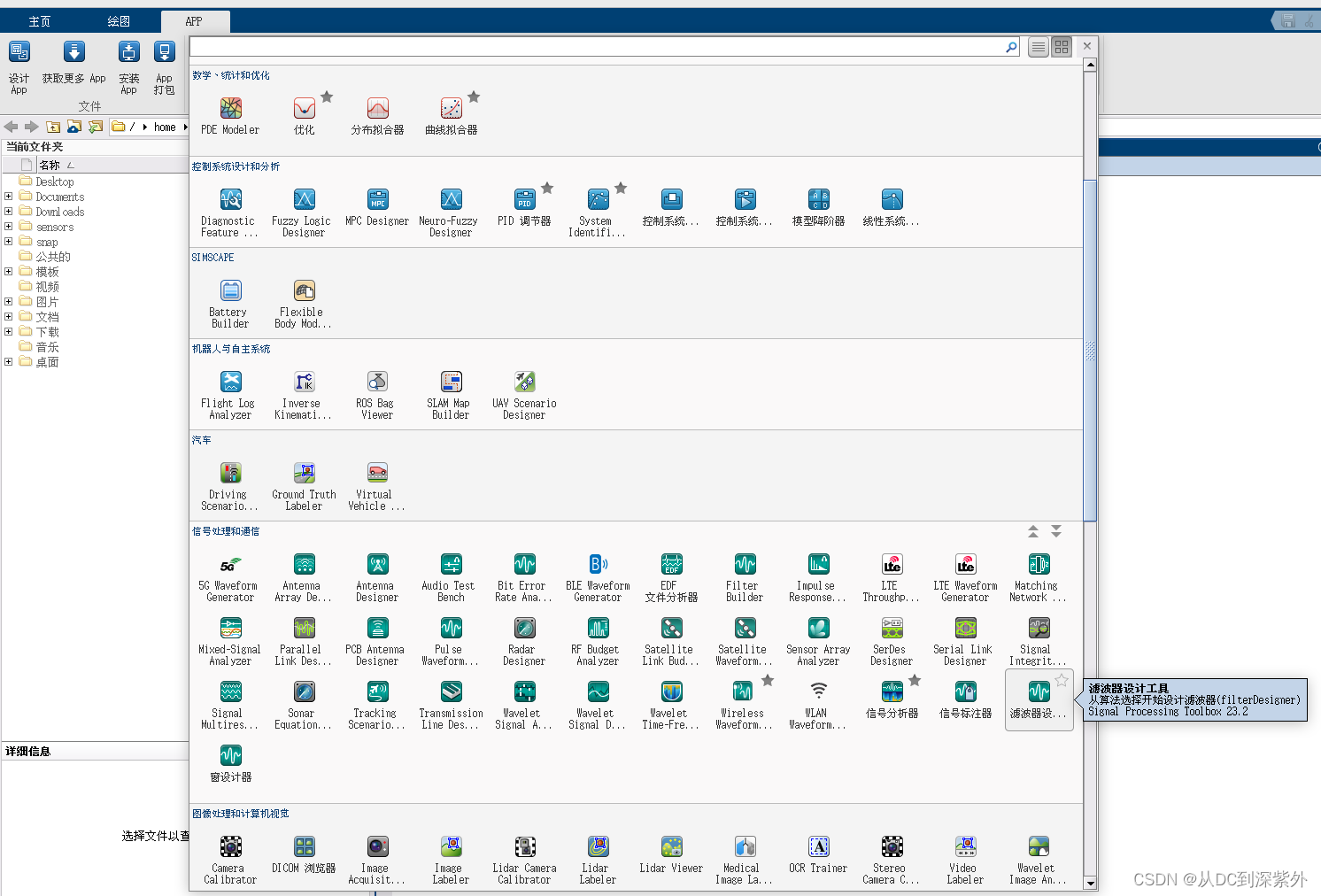The width and height of the screenshot is (1321, 896).
Task: Open the 滤波器设计 tool
Action: [x=1039, y=699]
